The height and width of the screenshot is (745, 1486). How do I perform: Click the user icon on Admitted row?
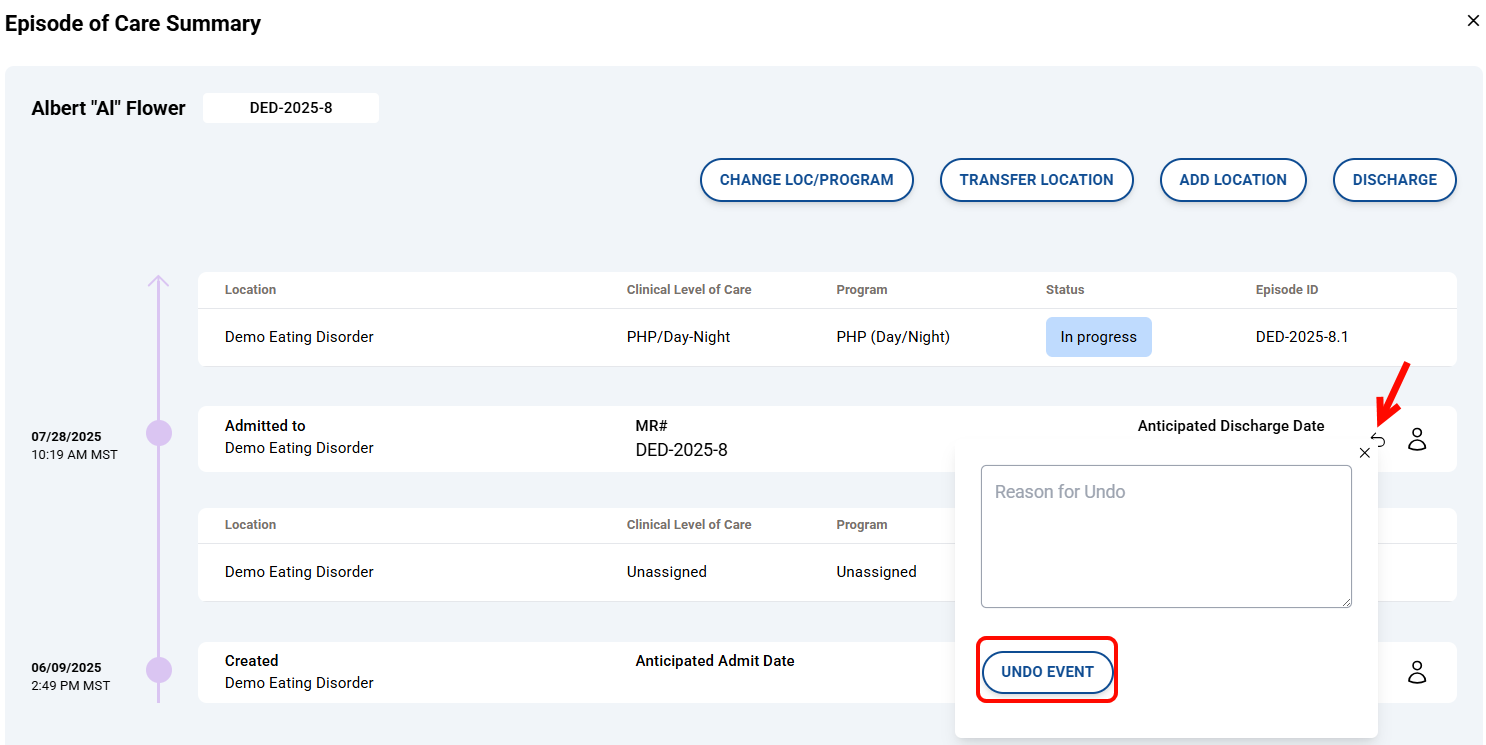pyautogui.click(x=1417, y=439)
